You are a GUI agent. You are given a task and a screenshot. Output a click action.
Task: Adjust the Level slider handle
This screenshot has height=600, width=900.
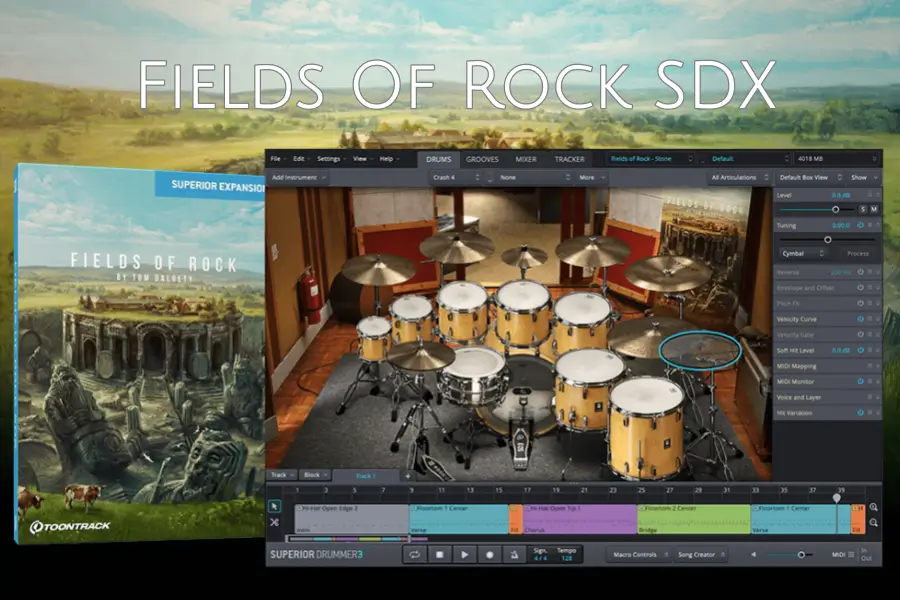(x=836, y=210)
